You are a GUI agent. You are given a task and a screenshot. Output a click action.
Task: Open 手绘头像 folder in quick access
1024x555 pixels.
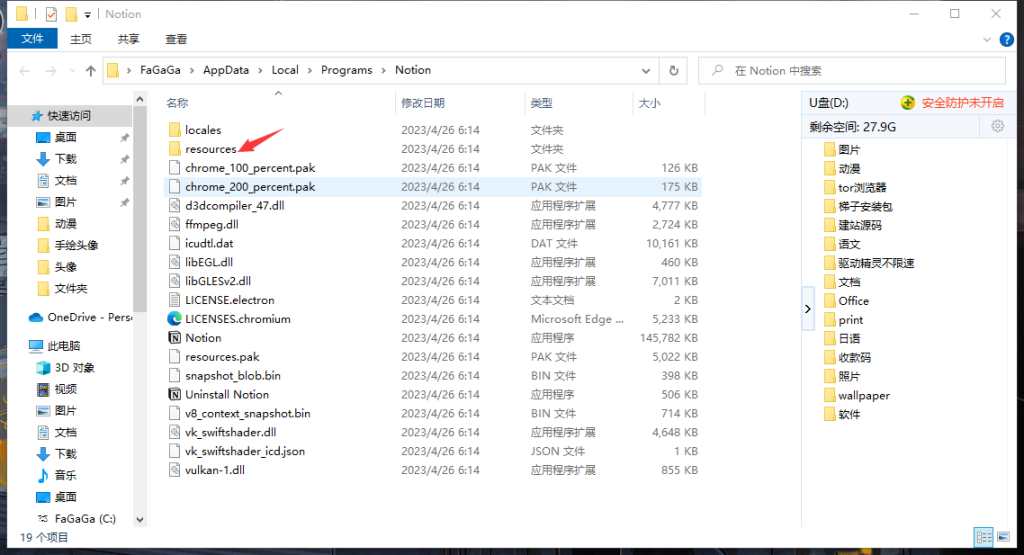click(x=68, y=246)
